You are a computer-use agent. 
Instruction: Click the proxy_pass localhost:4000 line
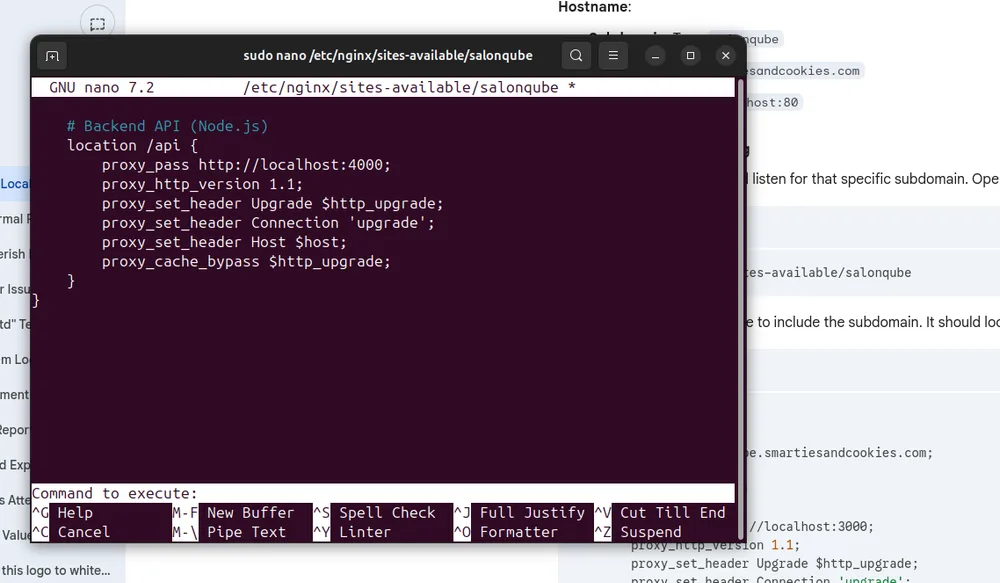click(246, 165)
